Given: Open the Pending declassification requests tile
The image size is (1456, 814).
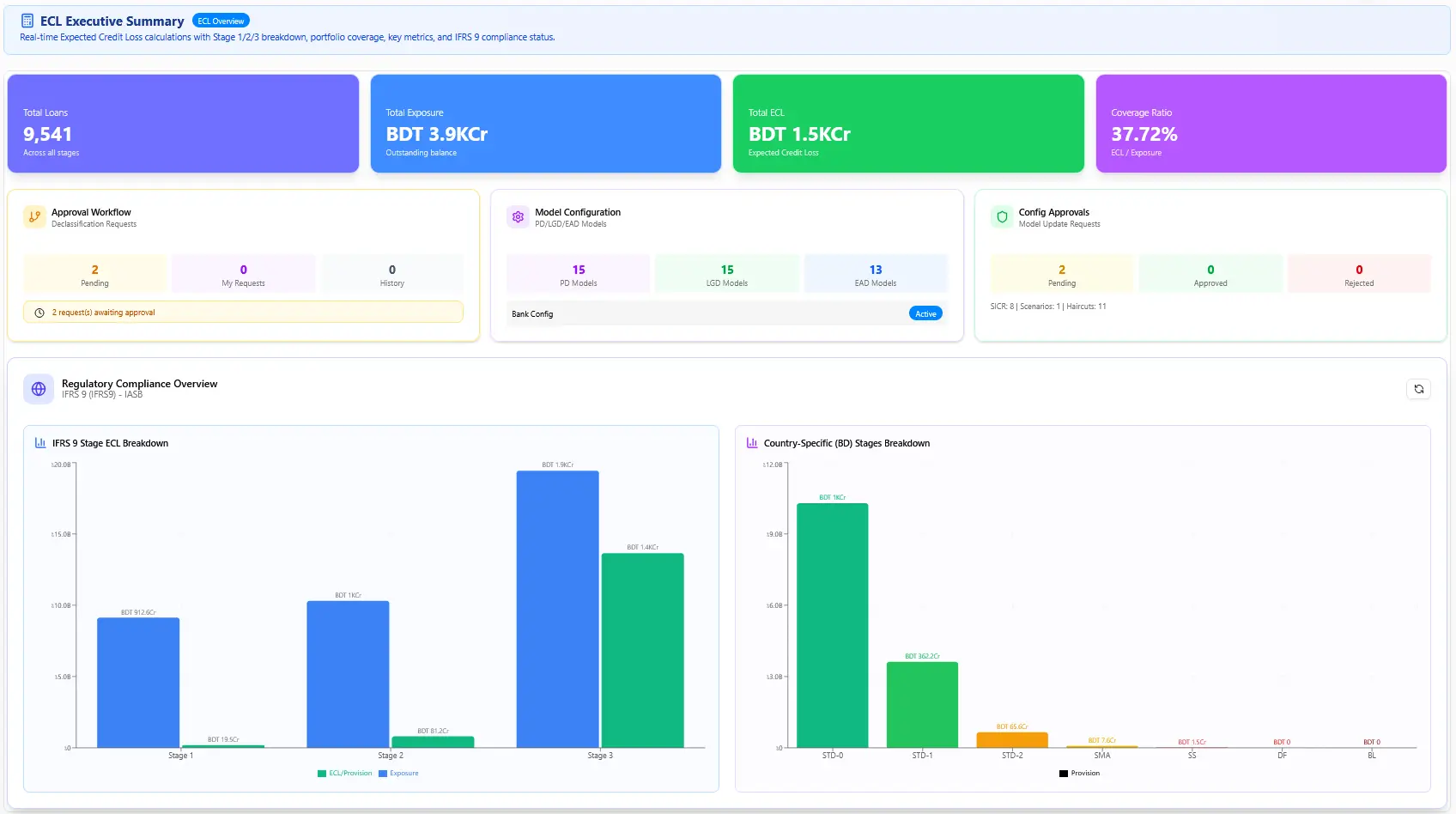Looking at the screenshot, I should pyautogui.click(x=95, y=275).
